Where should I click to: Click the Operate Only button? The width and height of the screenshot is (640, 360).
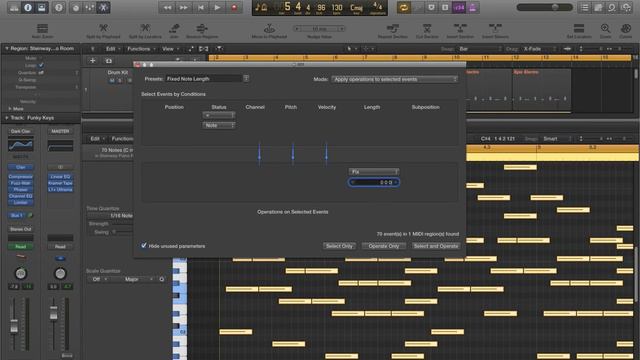(x=384, y=246)
